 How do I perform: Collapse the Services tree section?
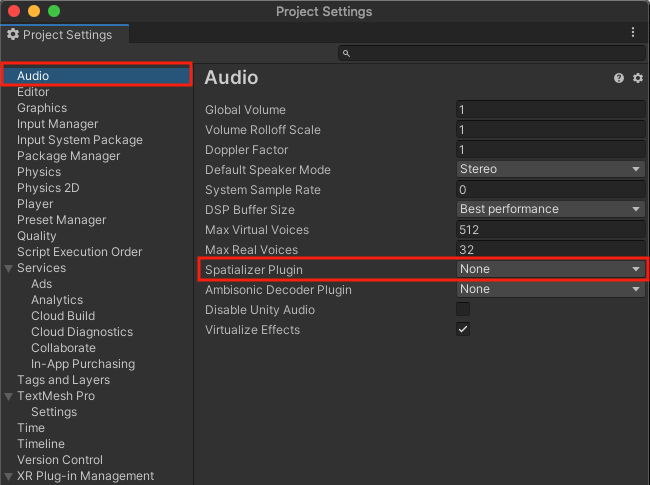pyautogui.click(x=9, y=268)
